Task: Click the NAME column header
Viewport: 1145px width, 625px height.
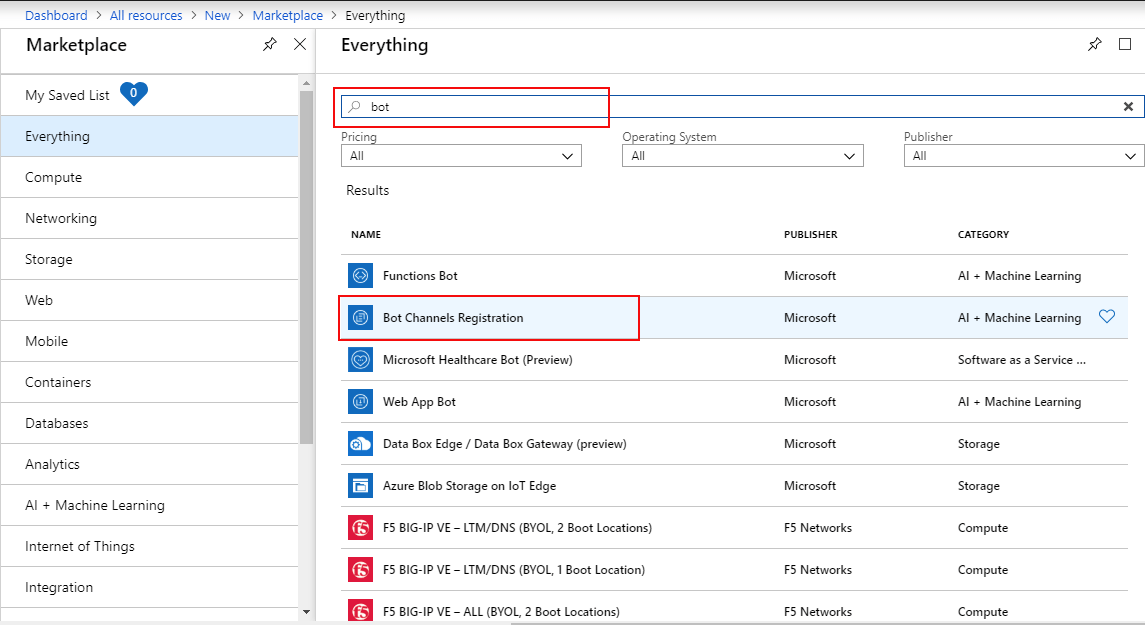Action: pos(366,234)
